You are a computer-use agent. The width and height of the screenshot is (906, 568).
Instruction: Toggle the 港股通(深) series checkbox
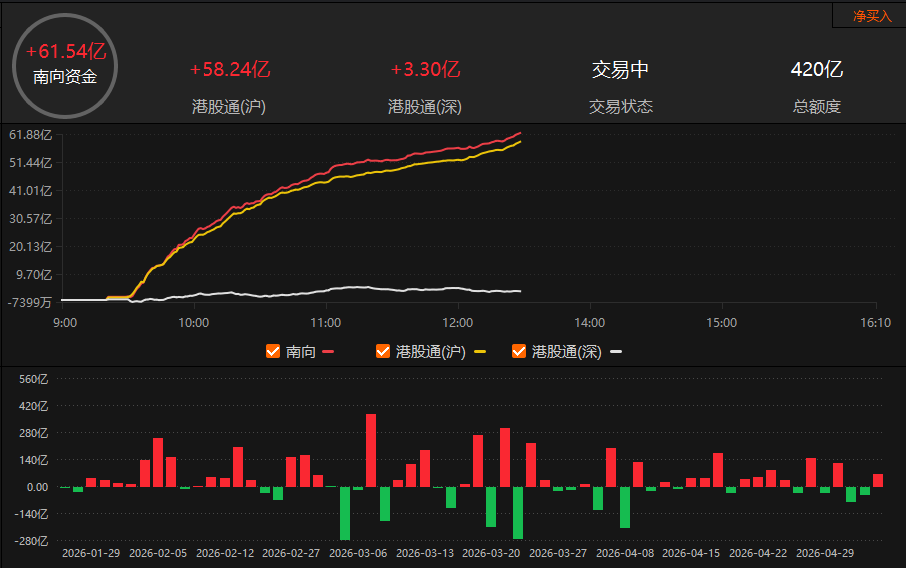(x=519, y=351)
